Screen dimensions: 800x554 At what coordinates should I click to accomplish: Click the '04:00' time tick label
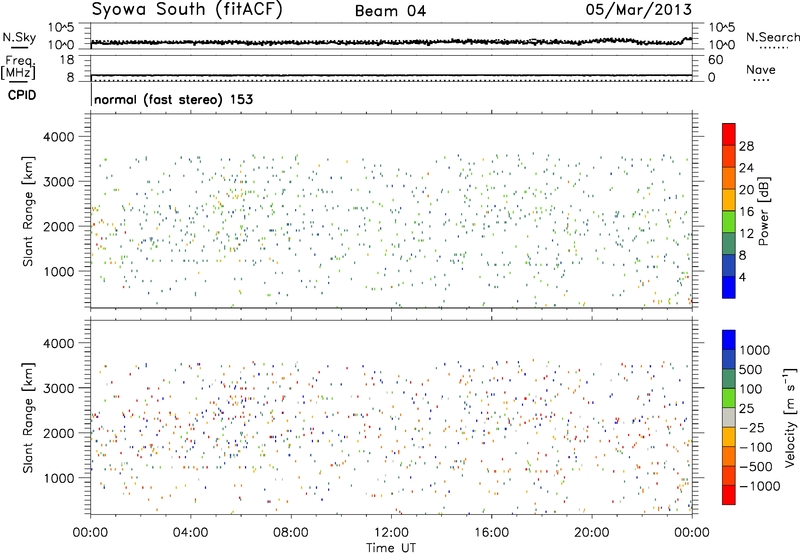(x=190, y=533)
